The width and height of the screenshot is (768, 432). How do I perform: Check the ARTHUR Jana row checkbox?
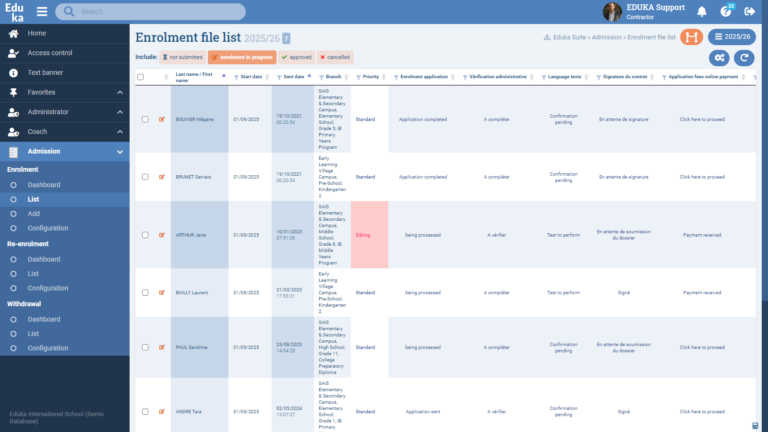(x=145, y=235)
